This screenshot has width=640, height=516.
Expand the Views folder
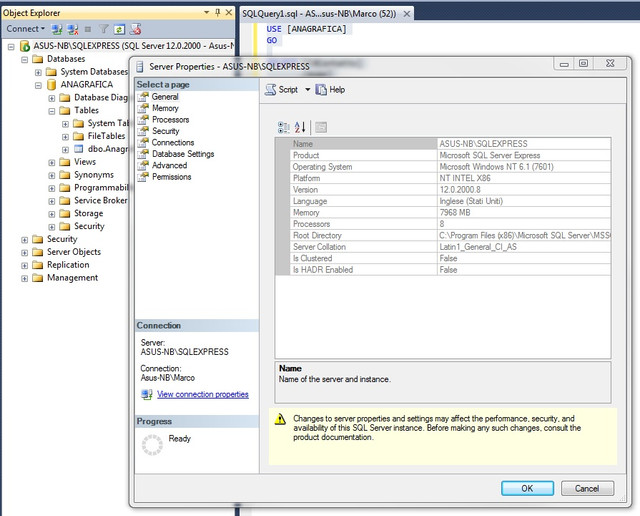[52, 162]
